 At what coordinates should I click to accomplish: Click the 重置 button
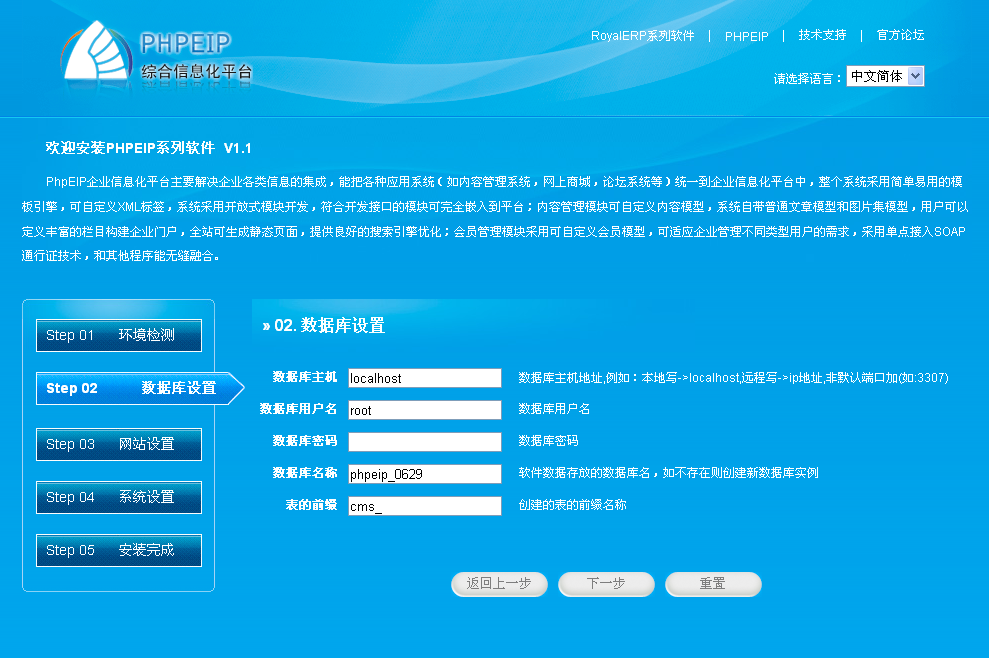713,584
